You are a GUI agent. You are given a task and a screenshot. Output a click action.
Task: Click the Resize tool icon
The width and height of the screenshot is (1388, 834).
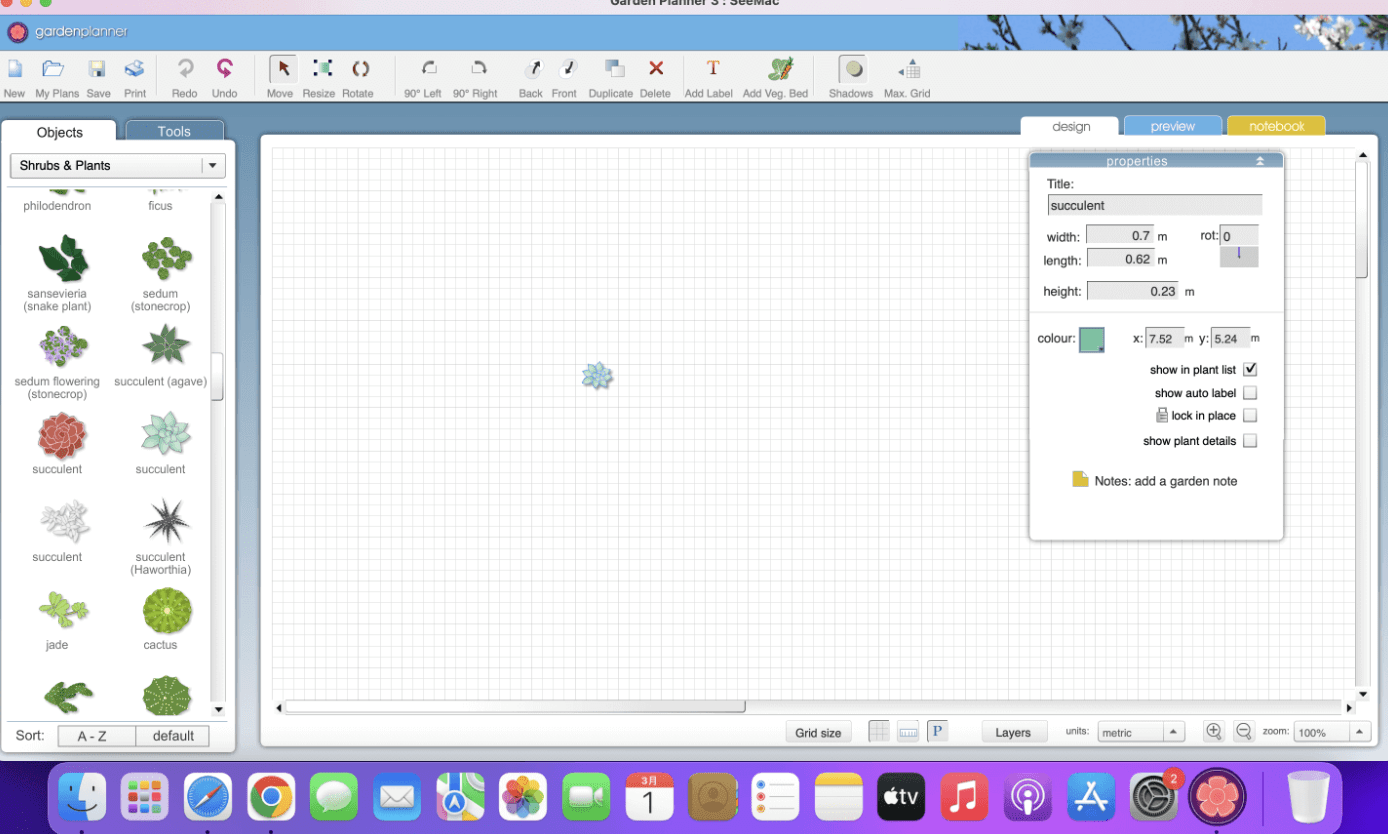click(x=320, y=70)
